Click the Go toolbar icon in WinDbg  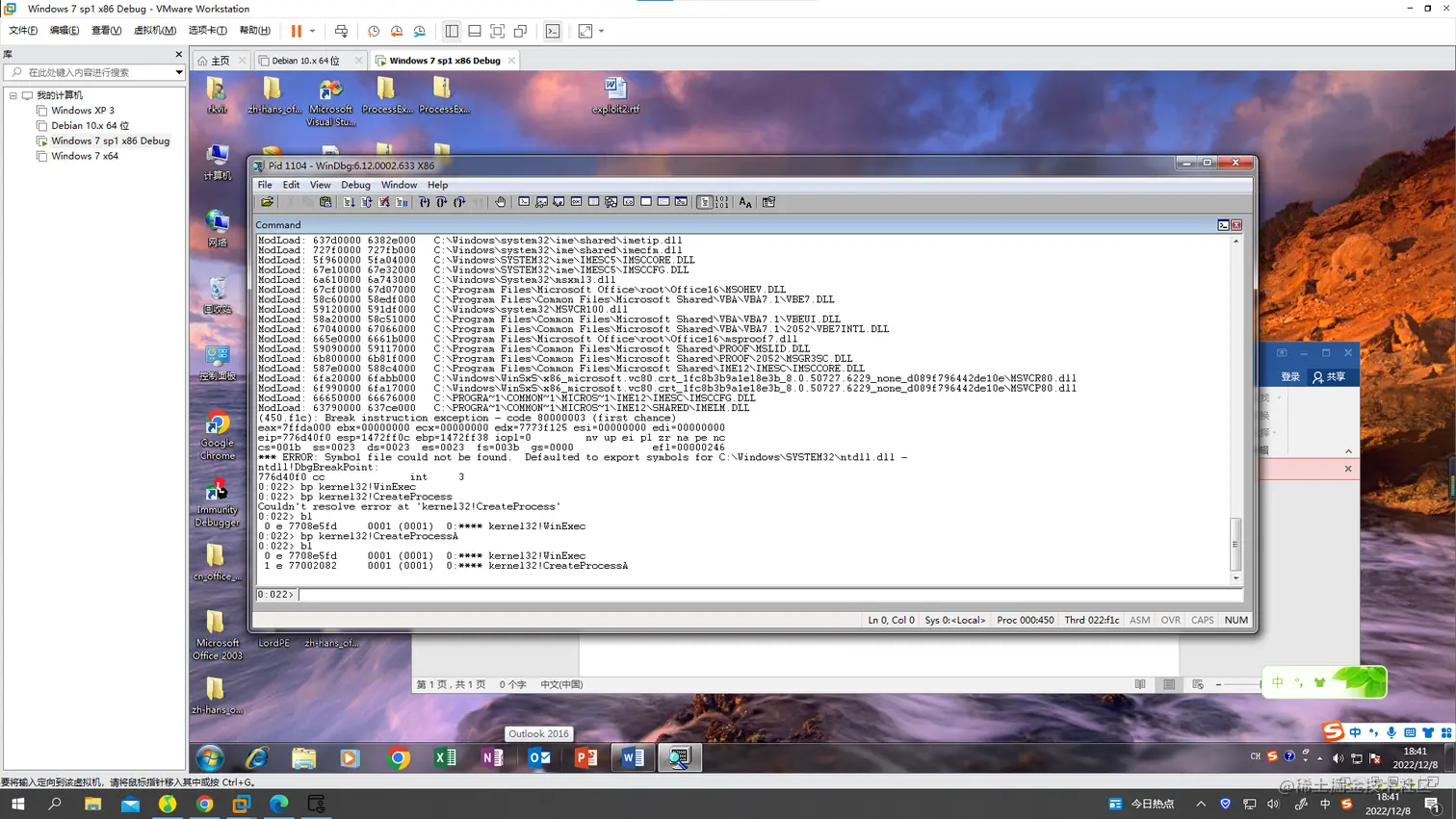point(349,202)
